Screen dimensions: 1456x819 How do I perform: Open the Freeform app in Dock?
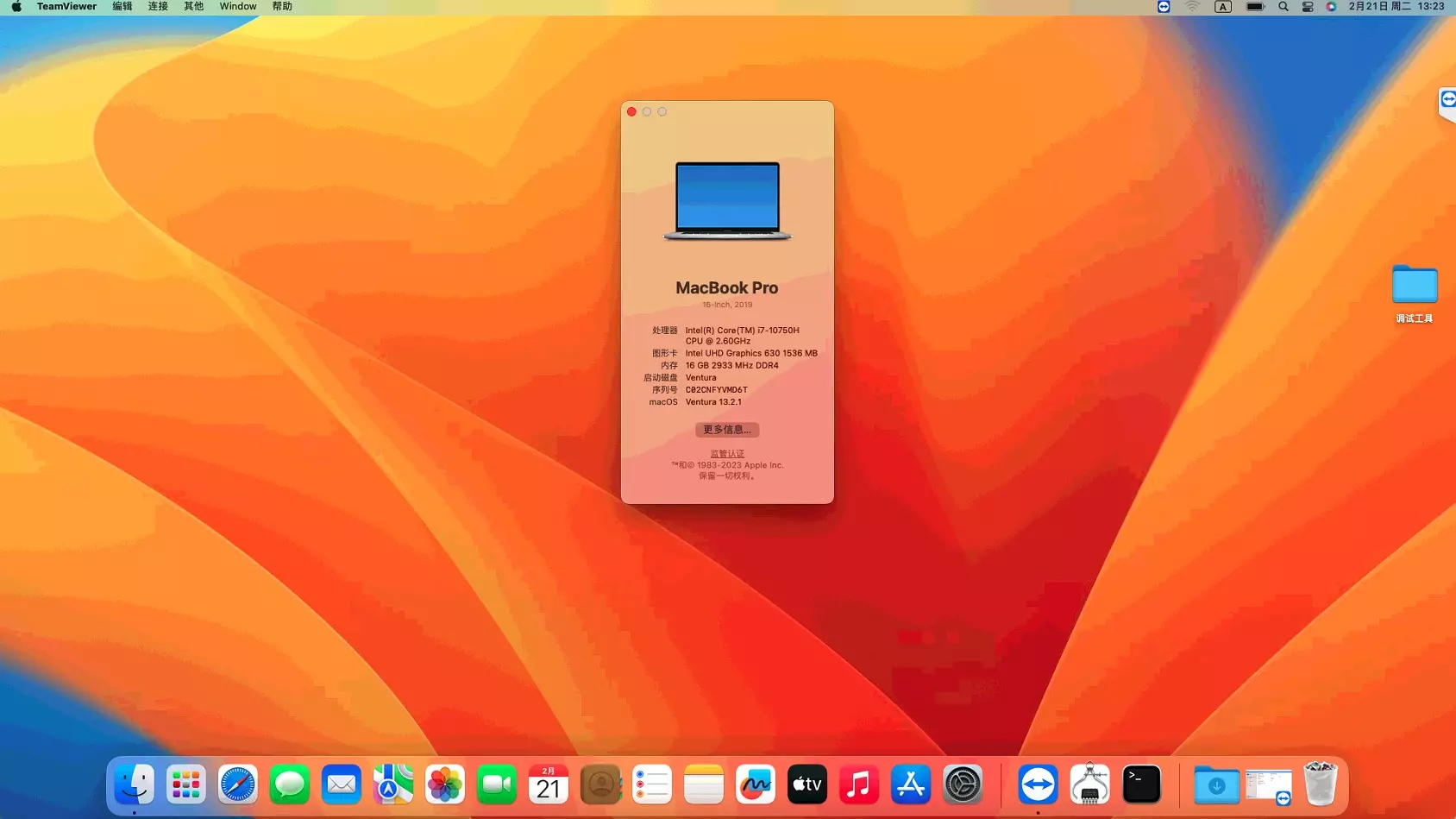click(756, 784)
